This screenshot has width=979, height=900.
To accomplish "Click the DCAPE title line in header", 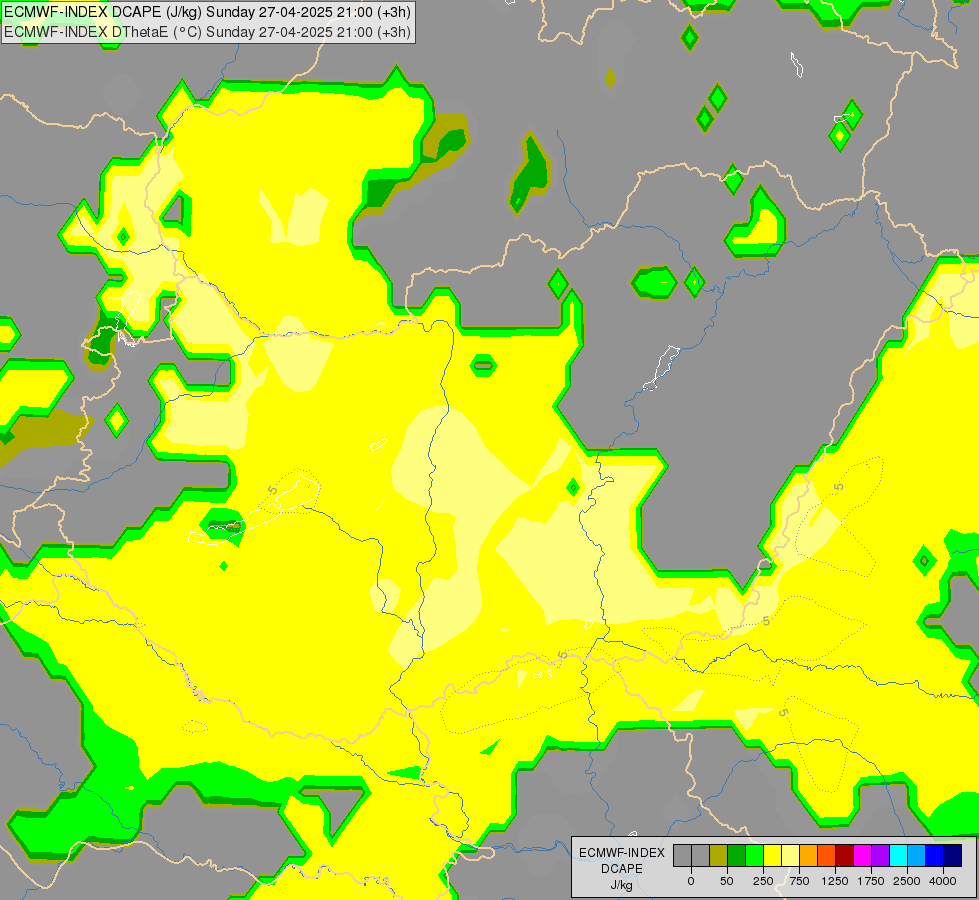I will point(207,12).
